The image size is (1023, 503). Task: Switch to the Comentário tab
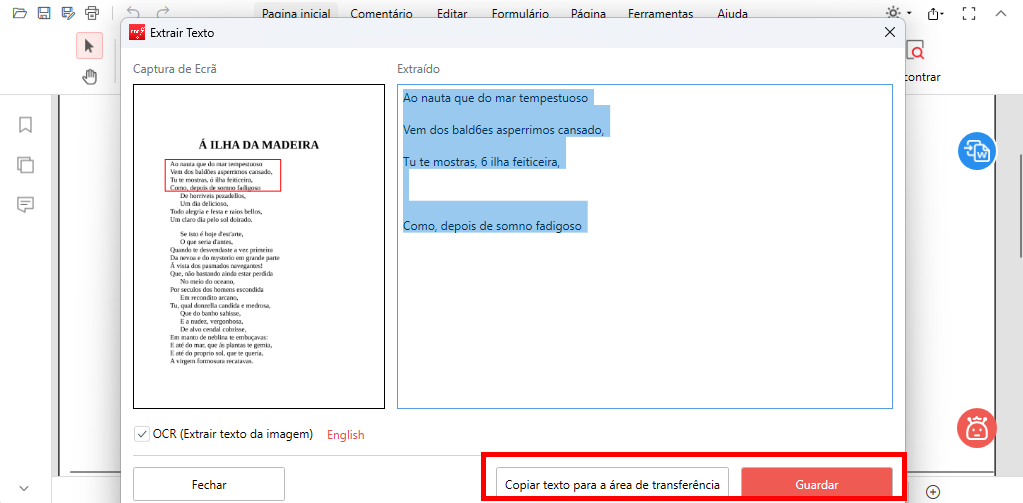coord(382,12)
